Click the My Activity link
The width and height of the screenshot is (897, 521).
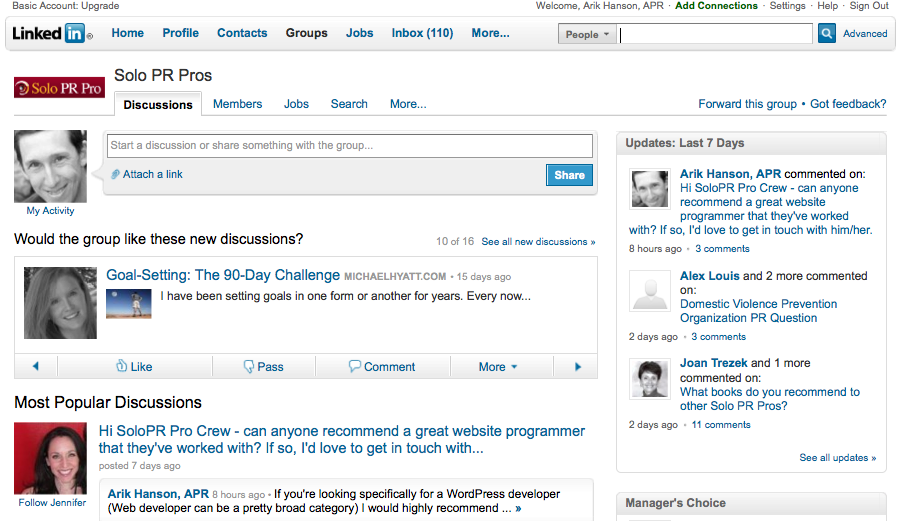pyautogui.click(x=50, y=210)
